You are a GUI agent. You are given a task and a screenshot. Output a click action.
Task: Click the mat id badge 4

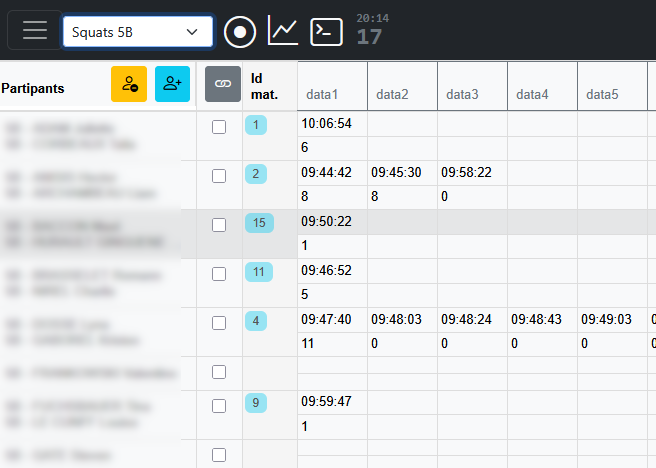click(x=256, y=321)
